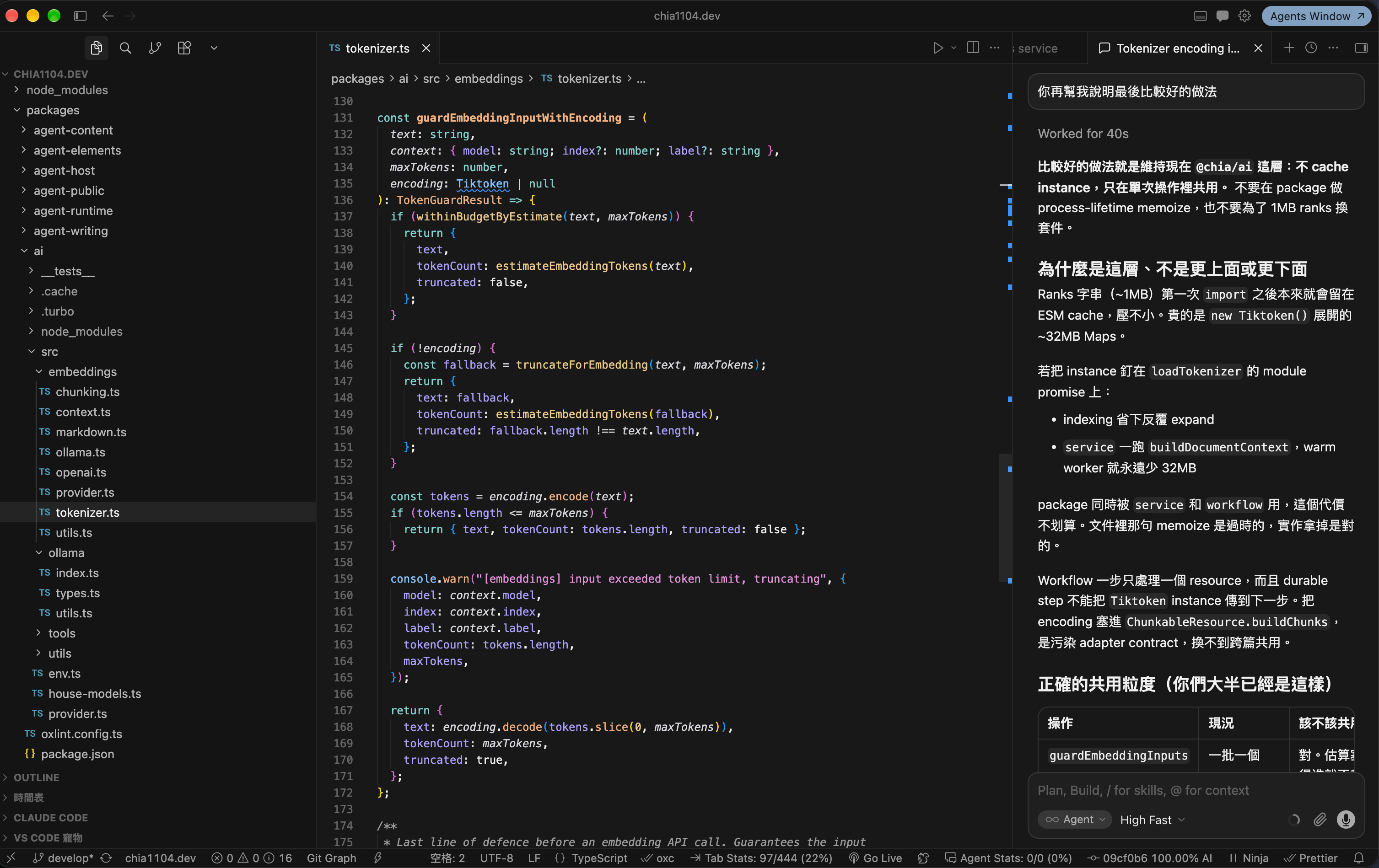Click the Agents Window button
This screenshot has height=868, width=1379.
tap(1316, 16)
